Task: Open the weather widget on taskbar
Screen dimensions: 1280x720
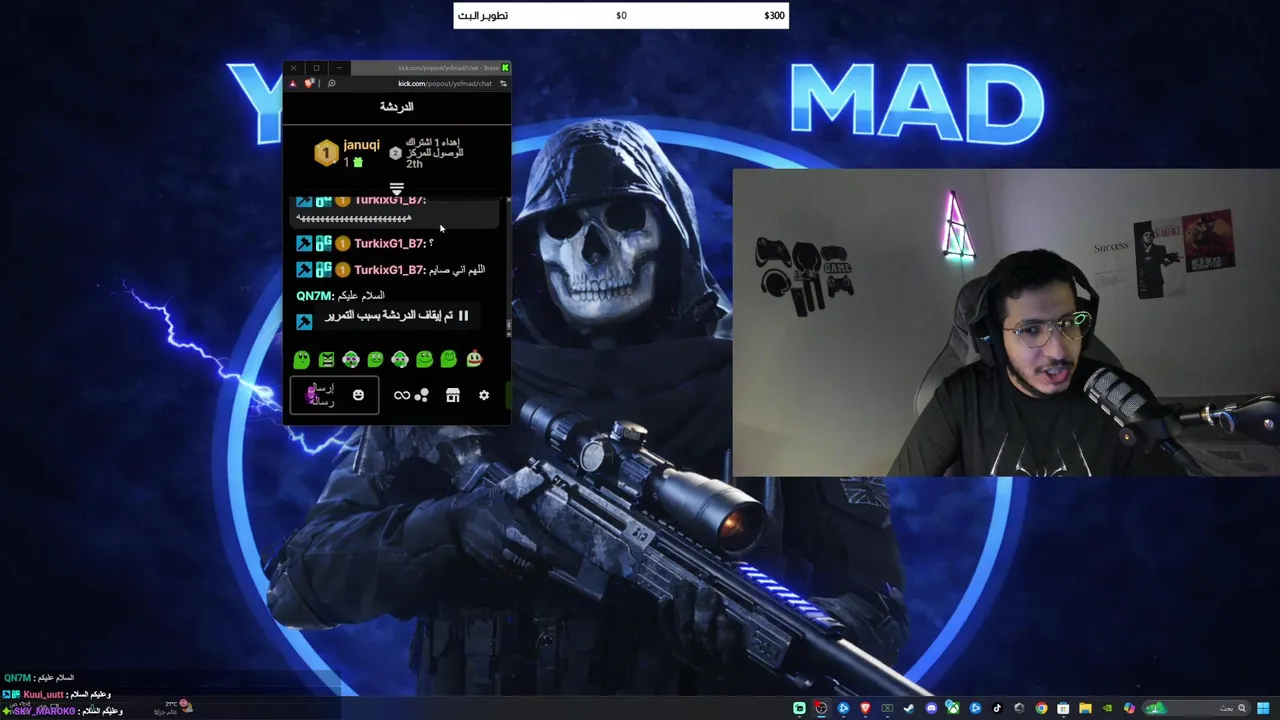Action: (173, 708)
